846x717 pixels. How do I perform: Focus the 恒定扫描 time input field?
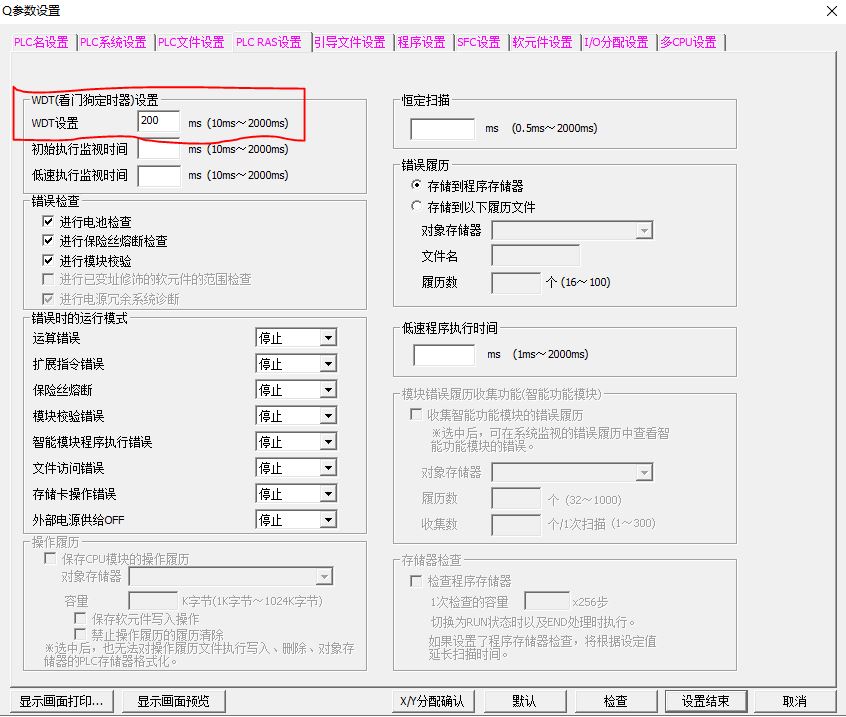point(442,128)
